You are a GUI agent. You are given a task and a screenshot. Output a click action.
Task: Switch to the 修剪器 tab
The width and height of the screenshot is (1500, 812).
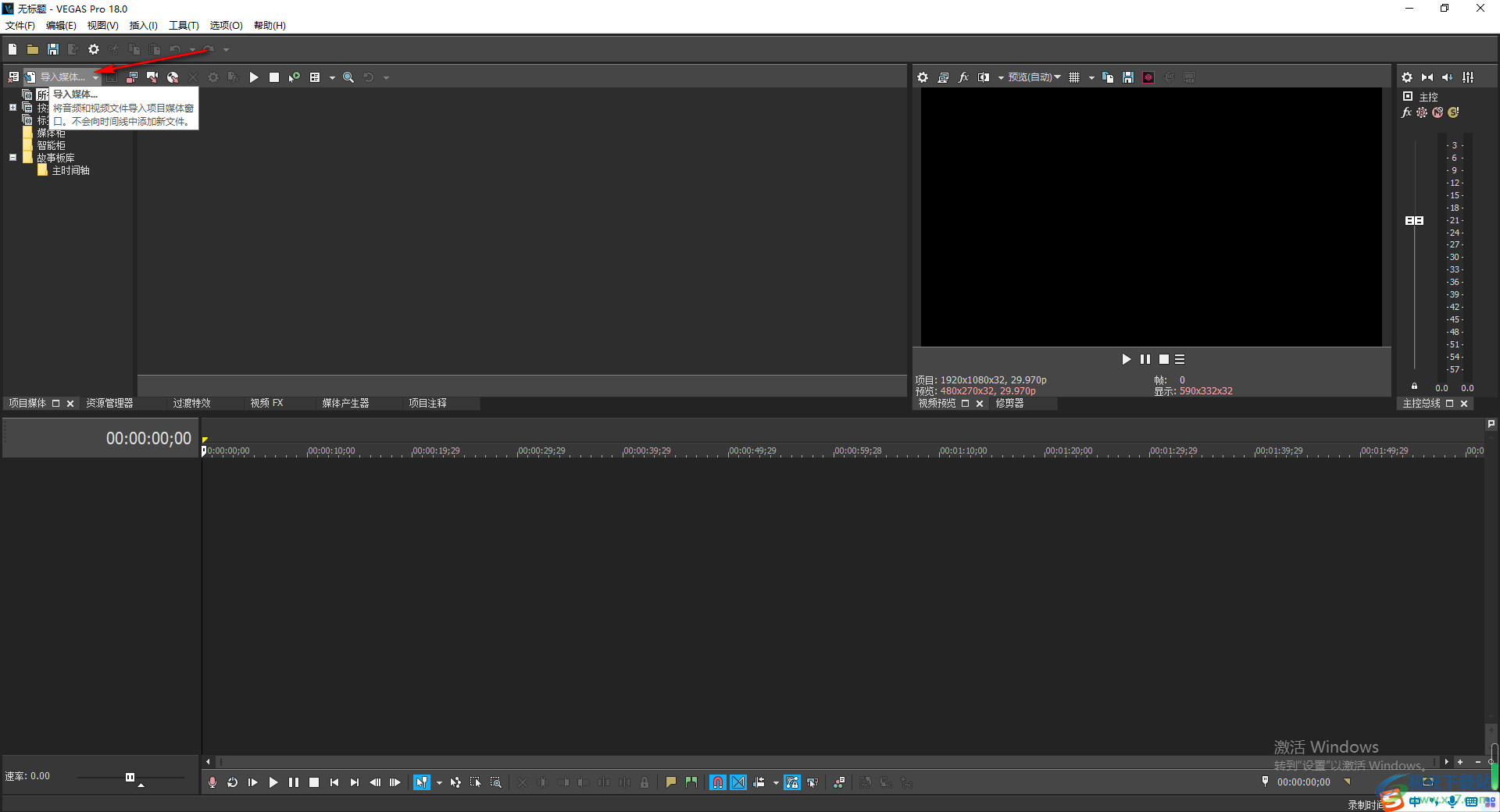[1009, 404]
